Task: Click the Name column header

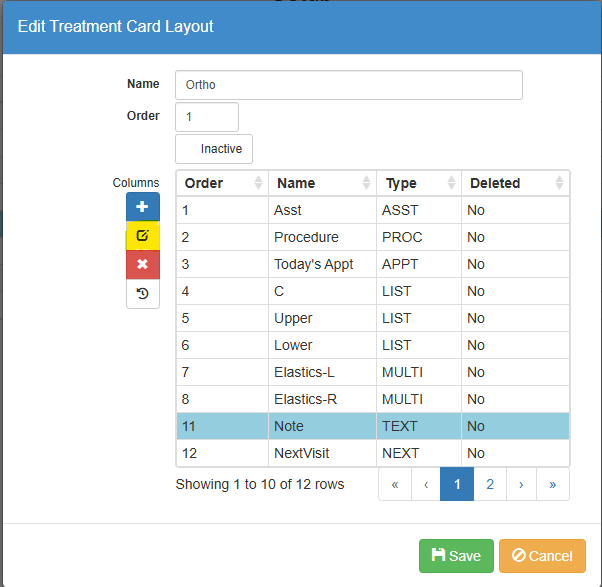Action: (x=322, y=183)
